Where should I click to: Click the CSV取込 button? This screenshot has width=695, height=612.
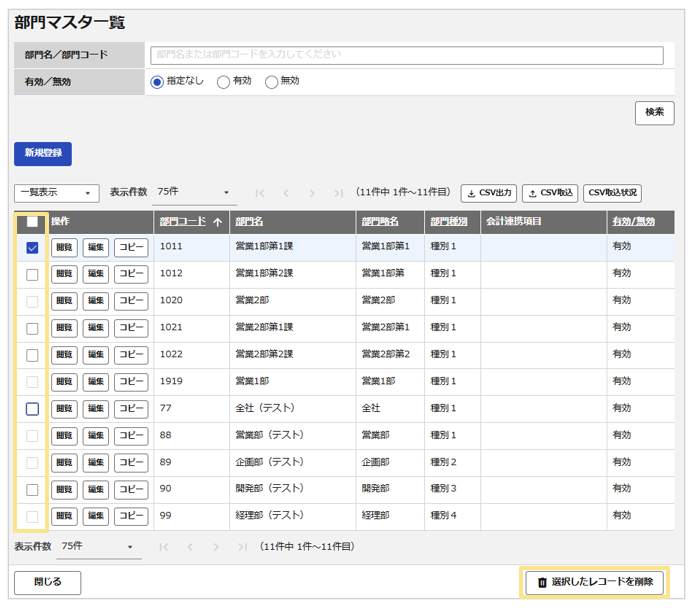pos(550,193)
